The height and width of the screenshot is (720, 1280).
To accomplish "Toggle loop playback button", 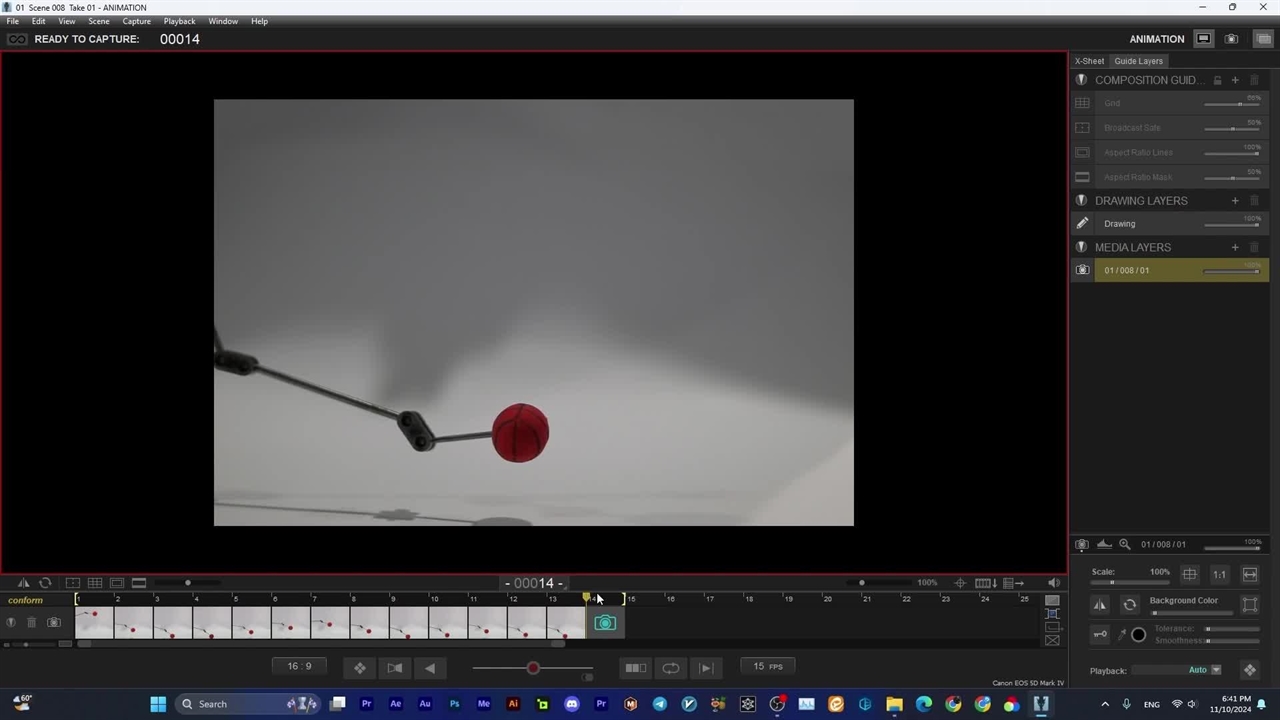I will pos(671,668).
